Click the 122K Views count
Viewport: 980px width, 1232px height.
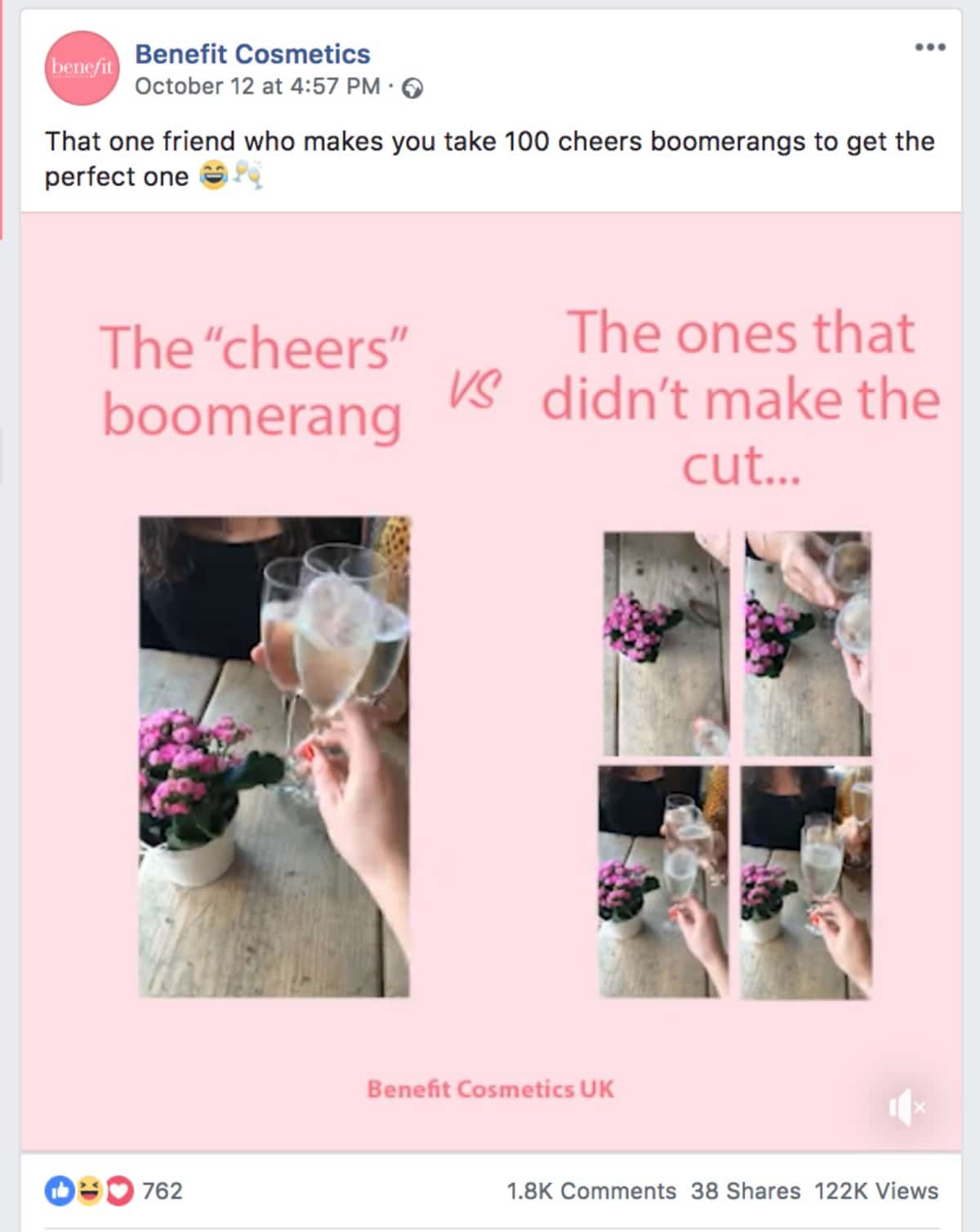click(x=876, y=1191)
